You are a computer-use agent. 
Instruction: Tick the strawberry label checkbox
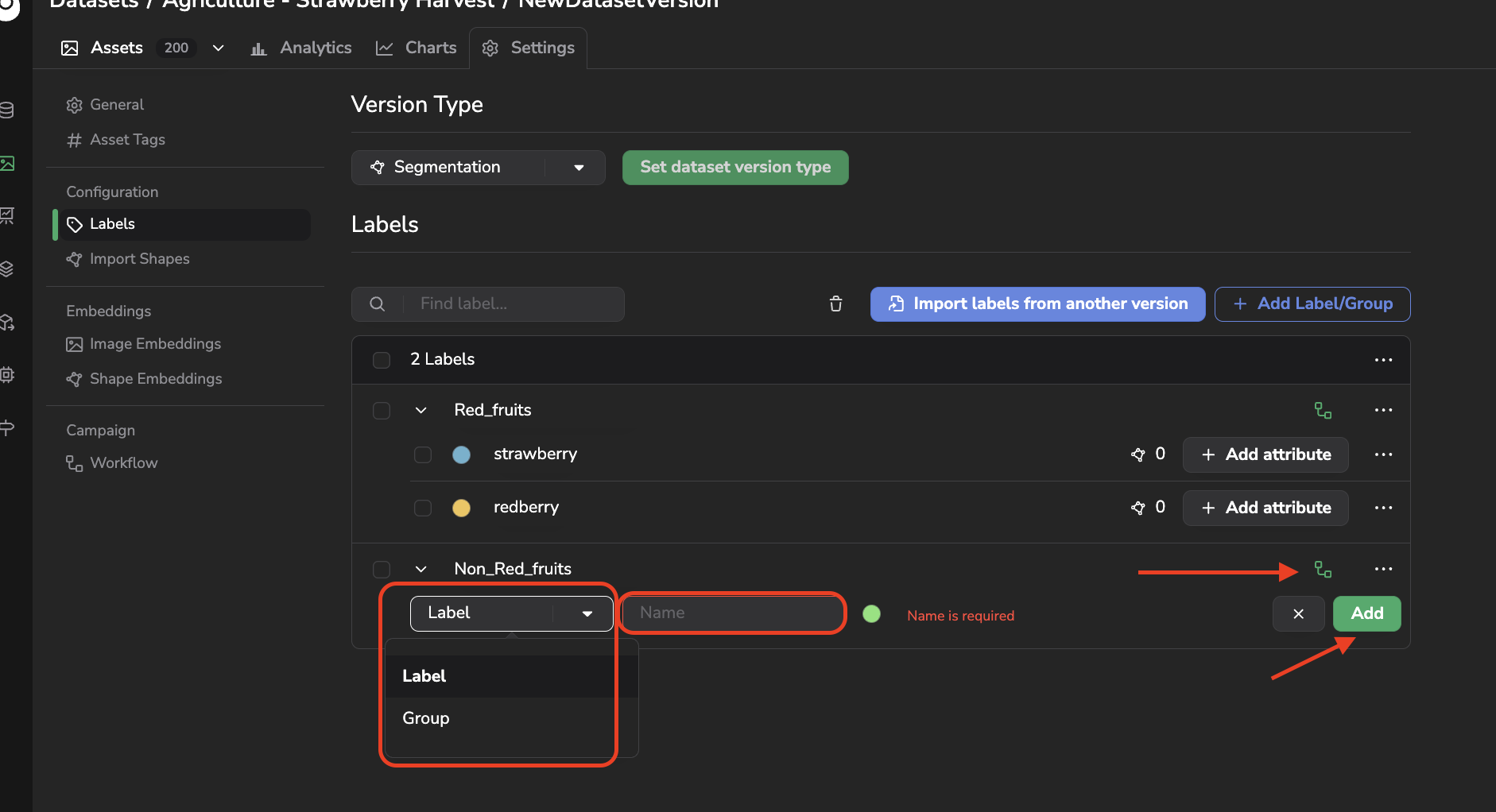coord(423,454)
